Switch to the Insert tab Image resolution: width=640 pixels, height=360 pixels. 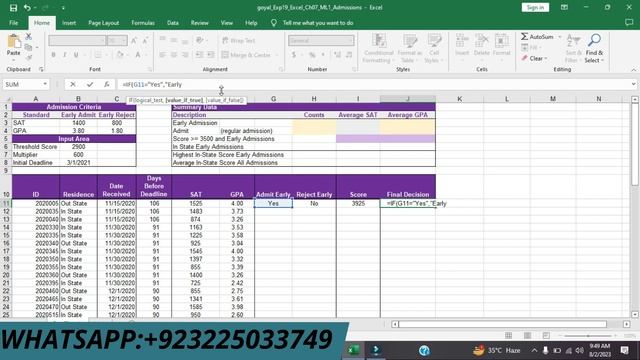tap(69, 23)
